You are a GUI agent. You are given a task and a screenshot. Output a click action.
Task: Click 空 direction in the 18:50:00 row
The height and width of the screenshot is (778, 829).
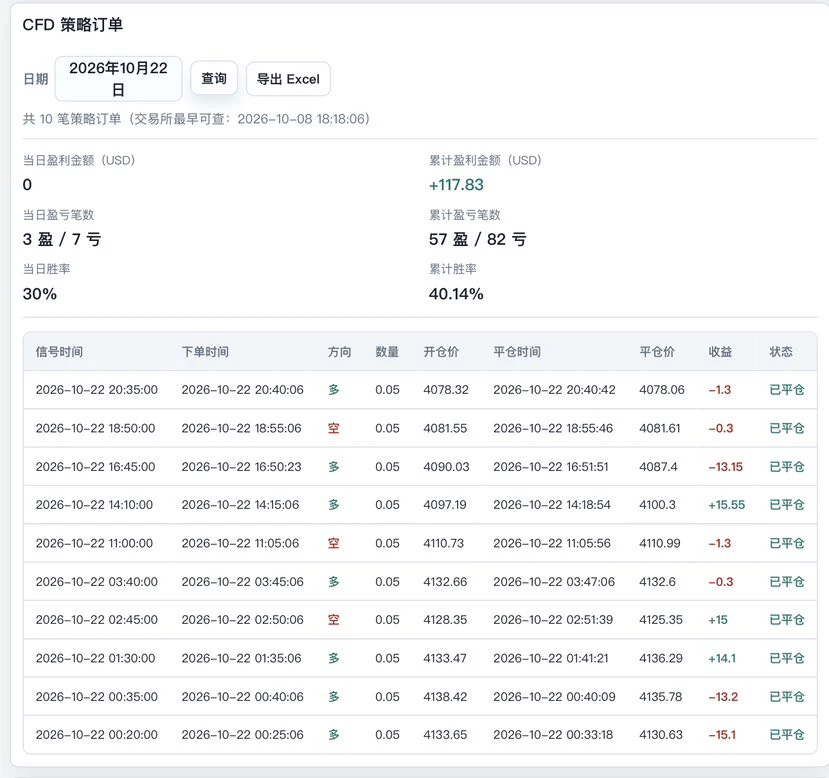[x=334, y=428]
